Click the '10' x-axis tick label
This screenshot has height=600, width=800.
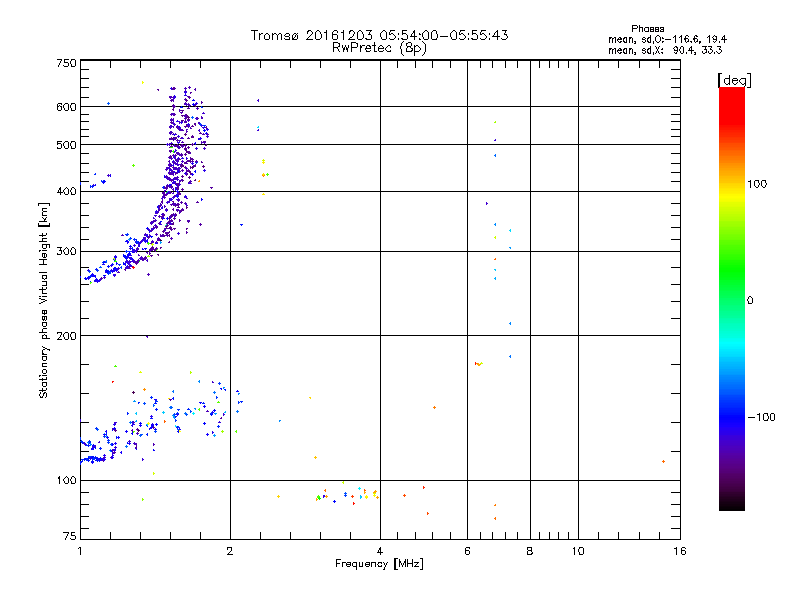tap(578, 551)
